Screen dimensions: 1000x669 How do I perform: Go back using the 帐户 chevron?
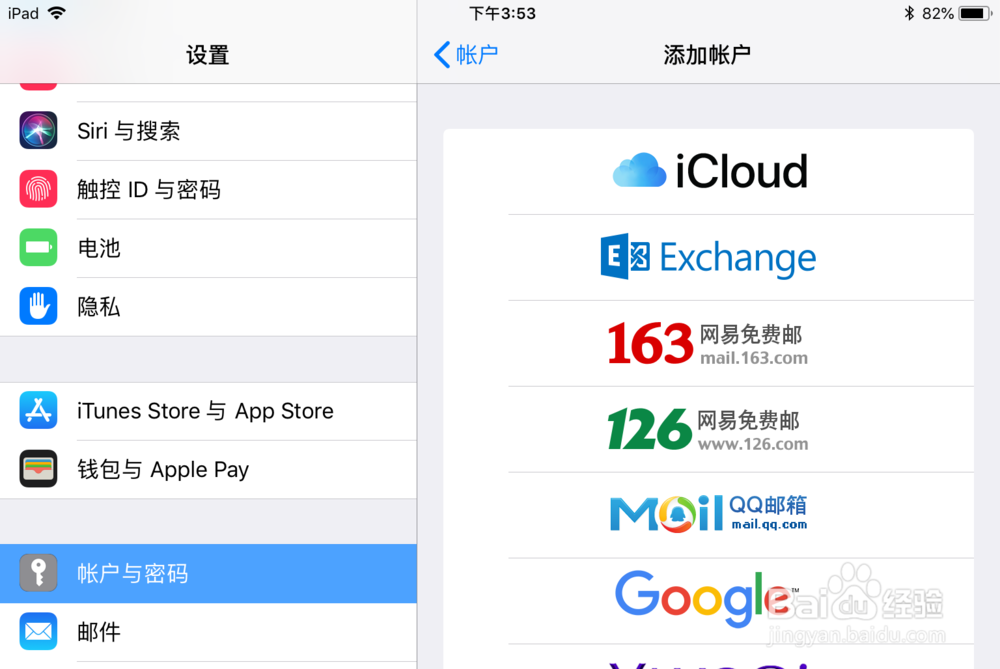pyautogui.click(x=466, y=55)
